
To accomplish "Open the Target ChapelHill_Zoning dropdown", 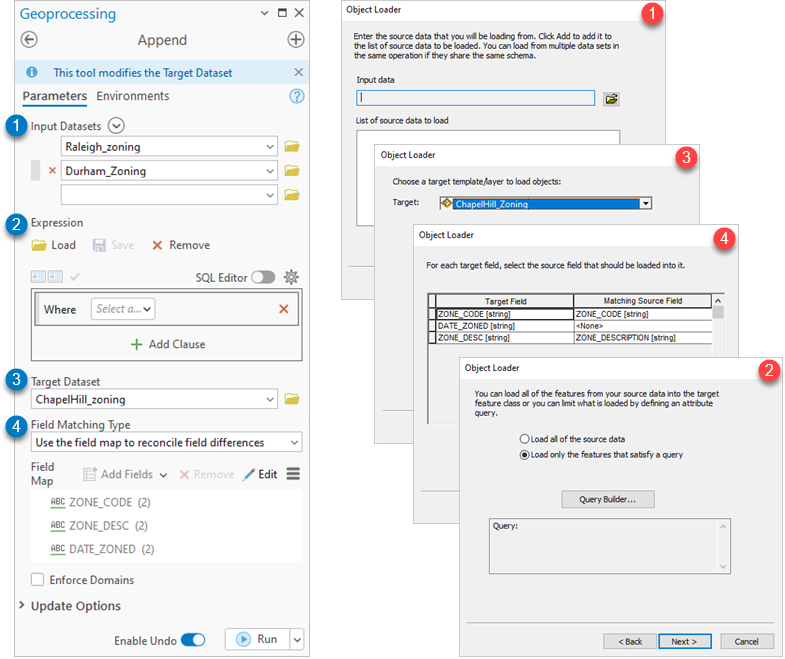I will tap(646, 203).
